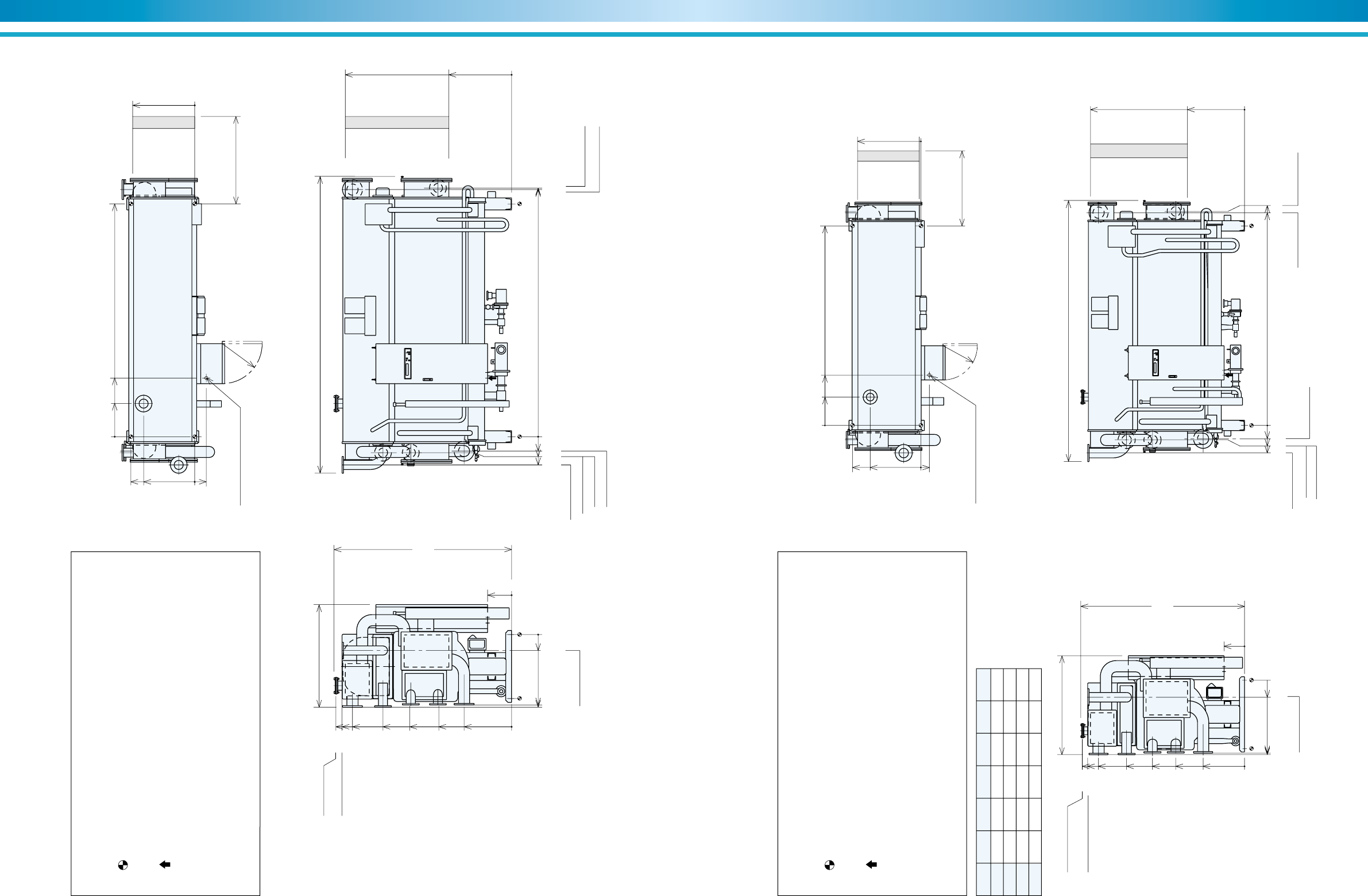This screenshot has width=1368, height=896.
Task: Click the round pipe port on right side-view unit
Action: (x=870, y=397)
